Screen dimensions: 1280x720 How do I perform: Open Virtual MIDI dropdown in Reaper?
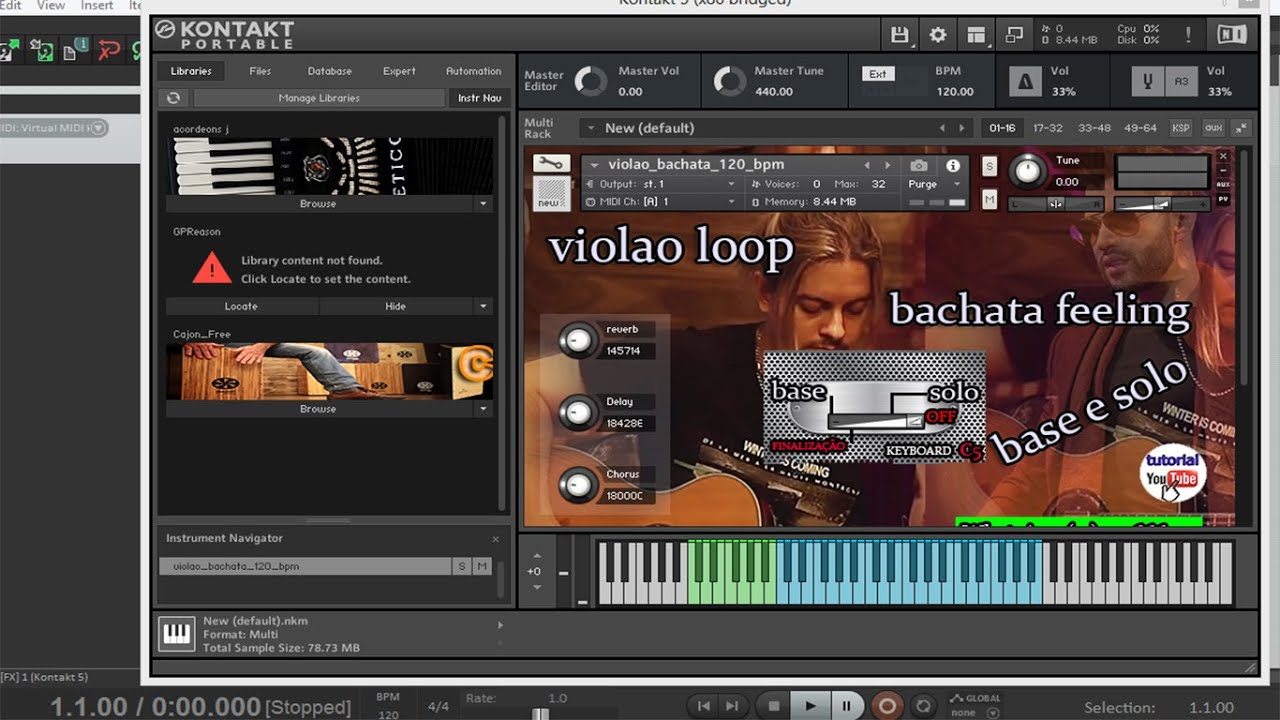pyautogui.click(x=98, y=128)
